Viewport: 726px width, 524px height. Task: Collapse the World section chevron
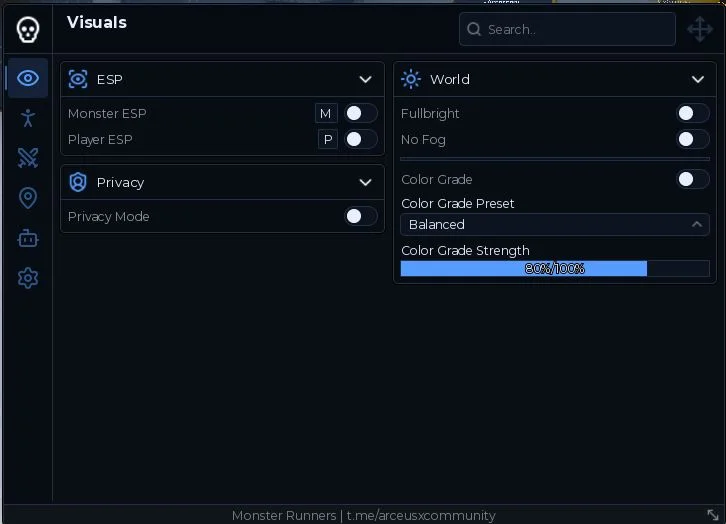coord(698,80)
